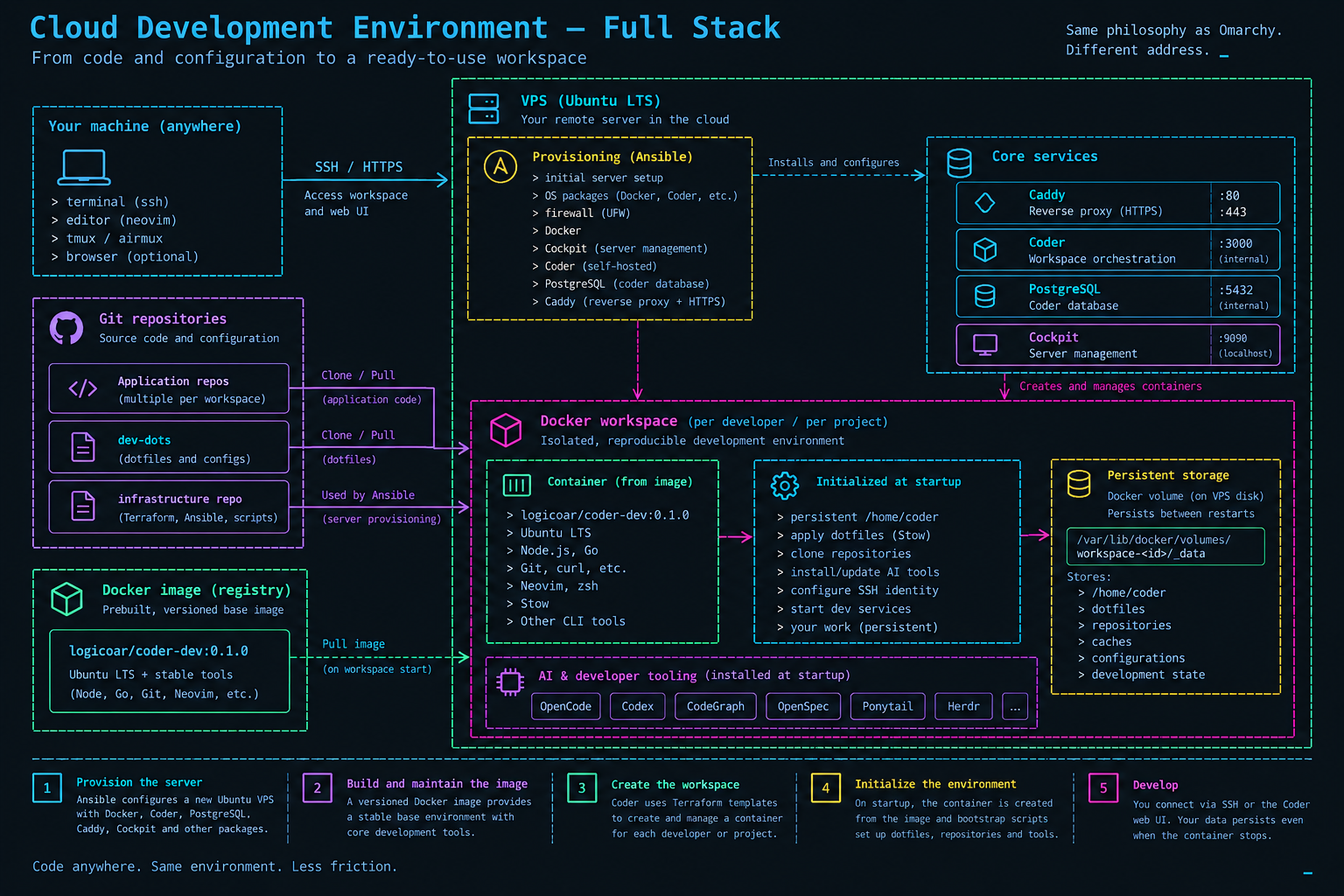Select the gear icon beside Initialized at startup
1344x896 pixels.
785,485
